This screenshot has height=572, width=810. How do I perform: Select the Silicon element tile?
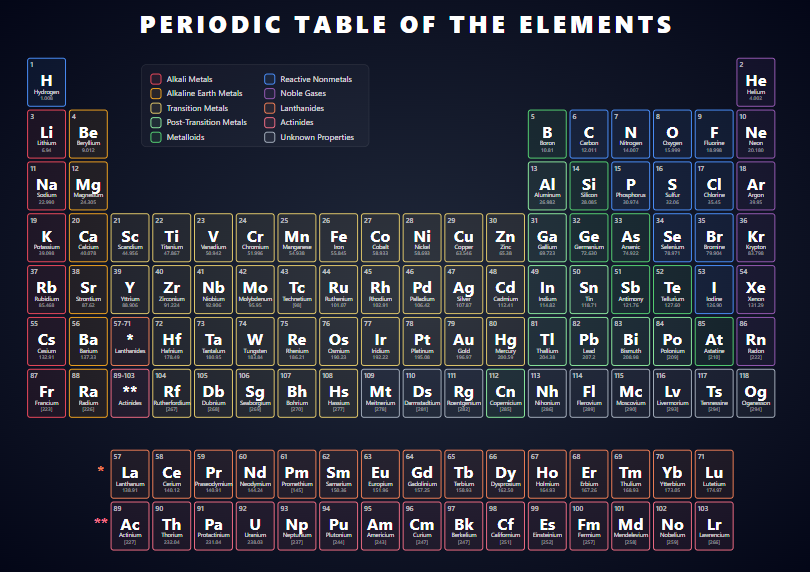tap(589, 187)
